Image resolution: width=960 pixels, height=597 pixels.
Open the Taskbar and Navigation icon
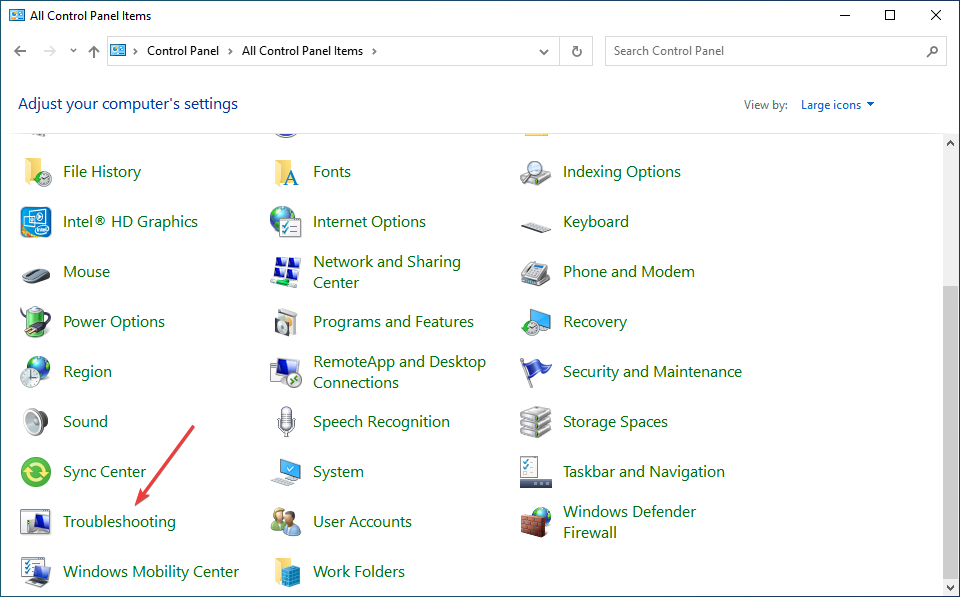(x=536, y=472)
